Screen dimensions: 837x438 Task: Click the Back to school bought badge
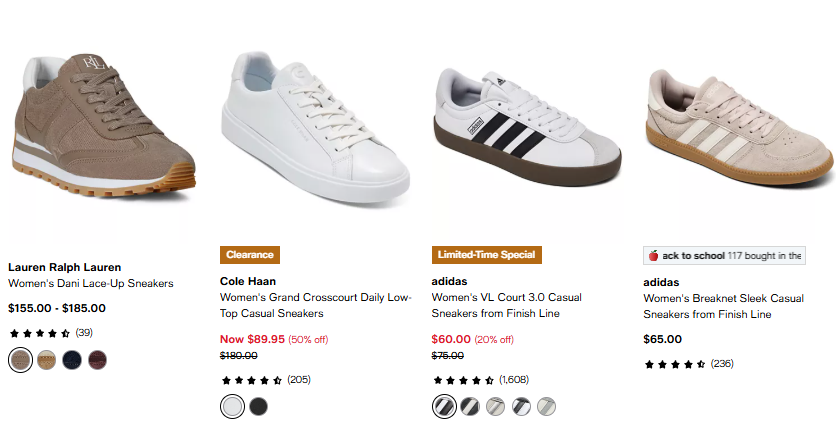click(724, 255)
